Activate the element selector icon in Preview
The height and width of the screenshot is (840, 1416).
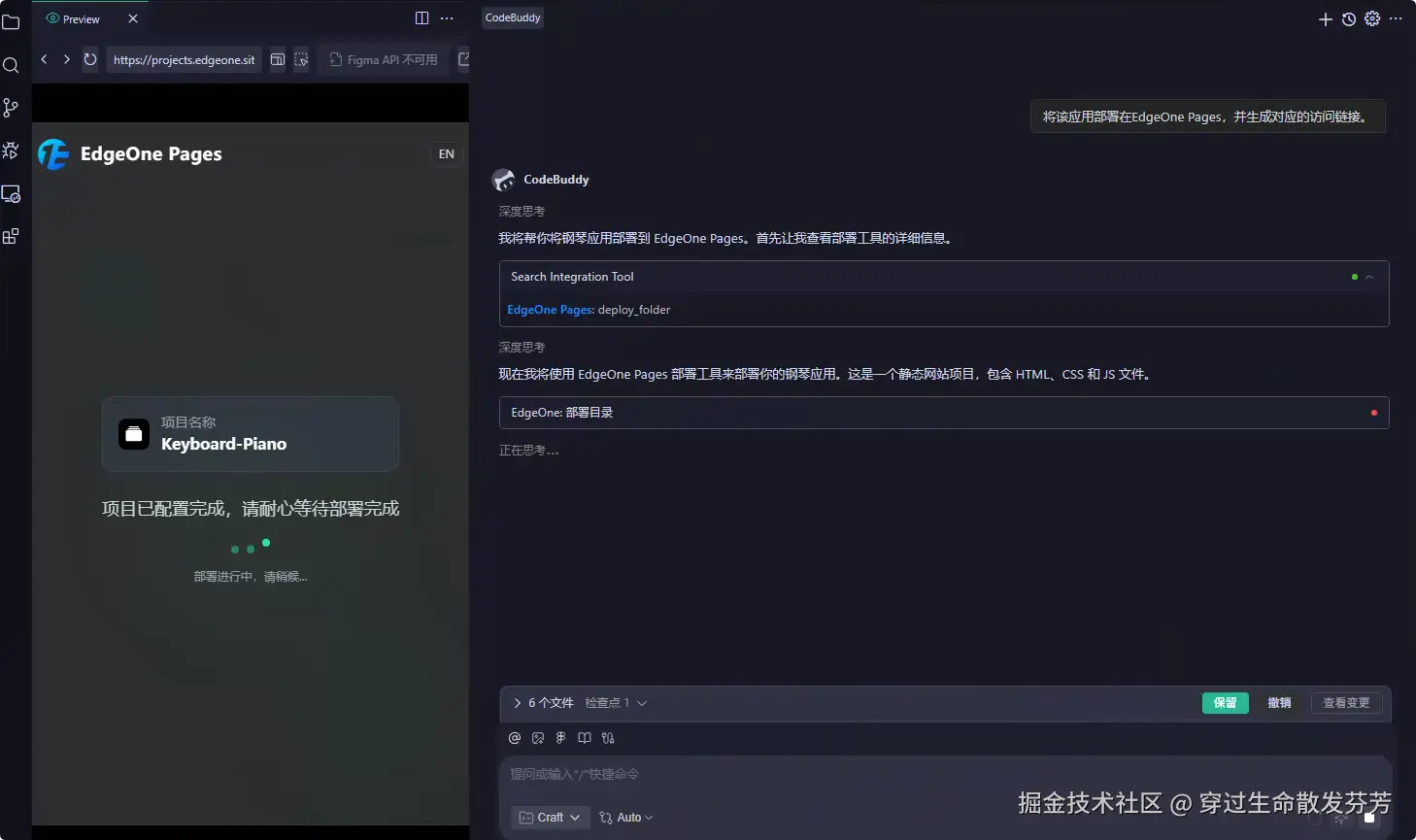click(301, 59)
